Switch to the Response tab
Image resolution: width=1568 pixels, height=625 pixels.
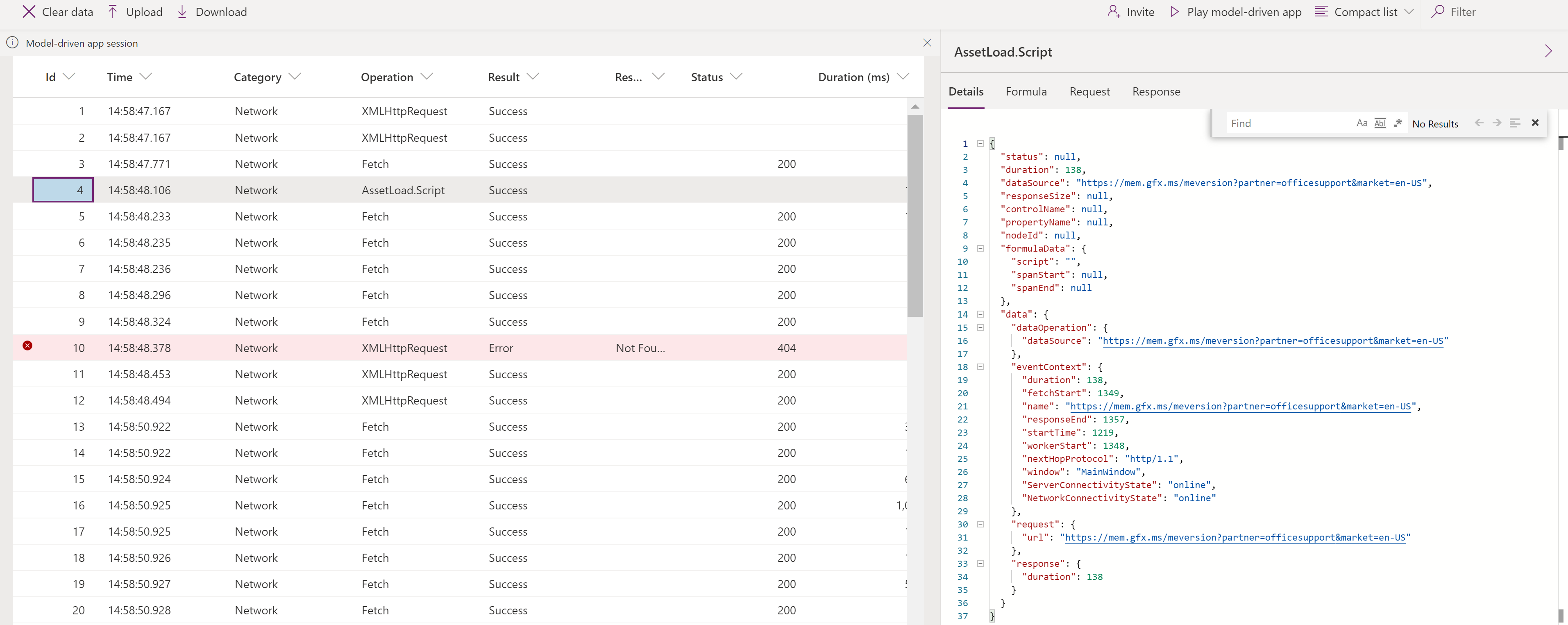coord(1154,91)
